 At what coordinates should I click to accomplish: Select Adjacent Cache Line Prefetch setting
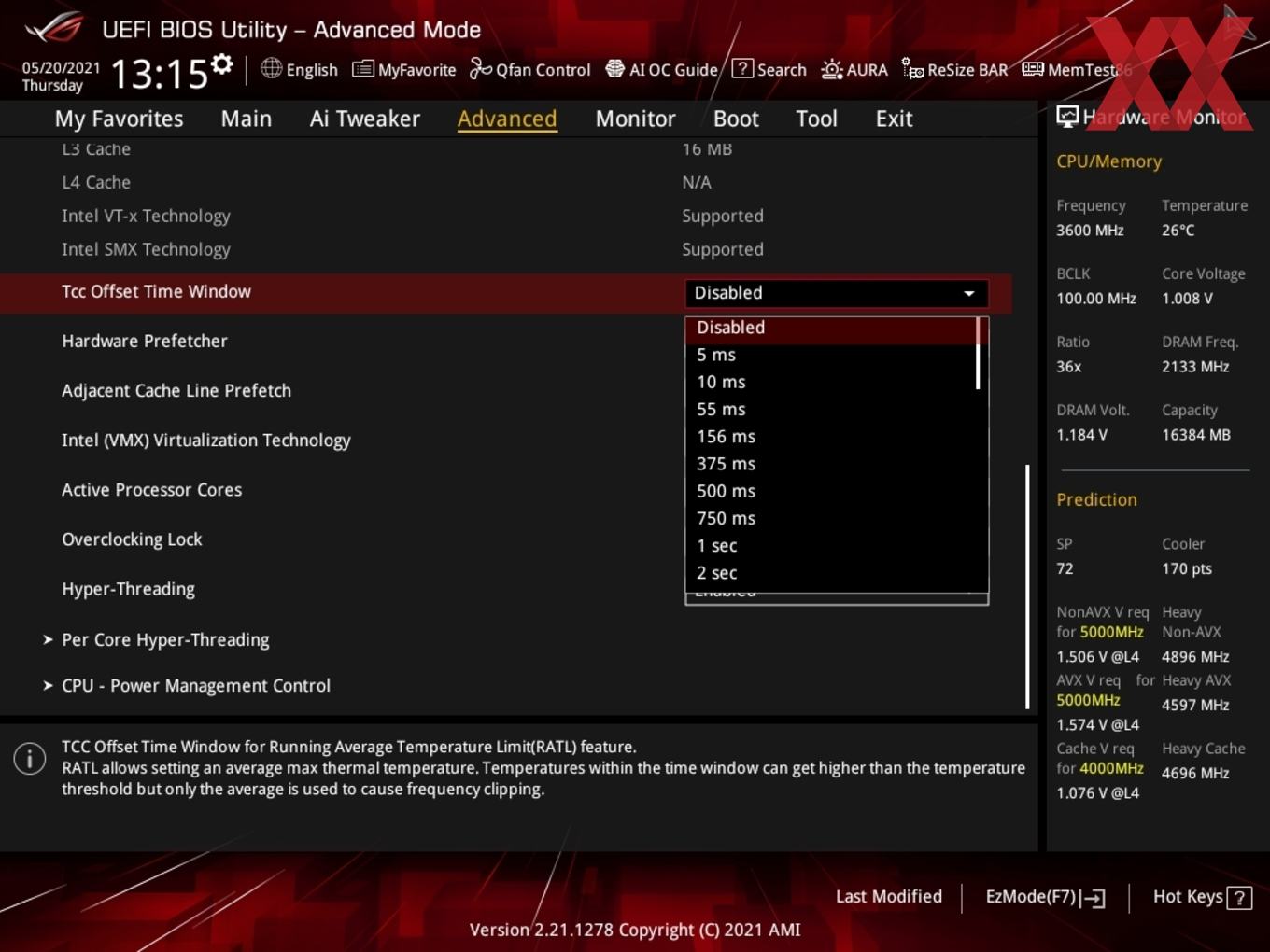click(x=176, y=390)
